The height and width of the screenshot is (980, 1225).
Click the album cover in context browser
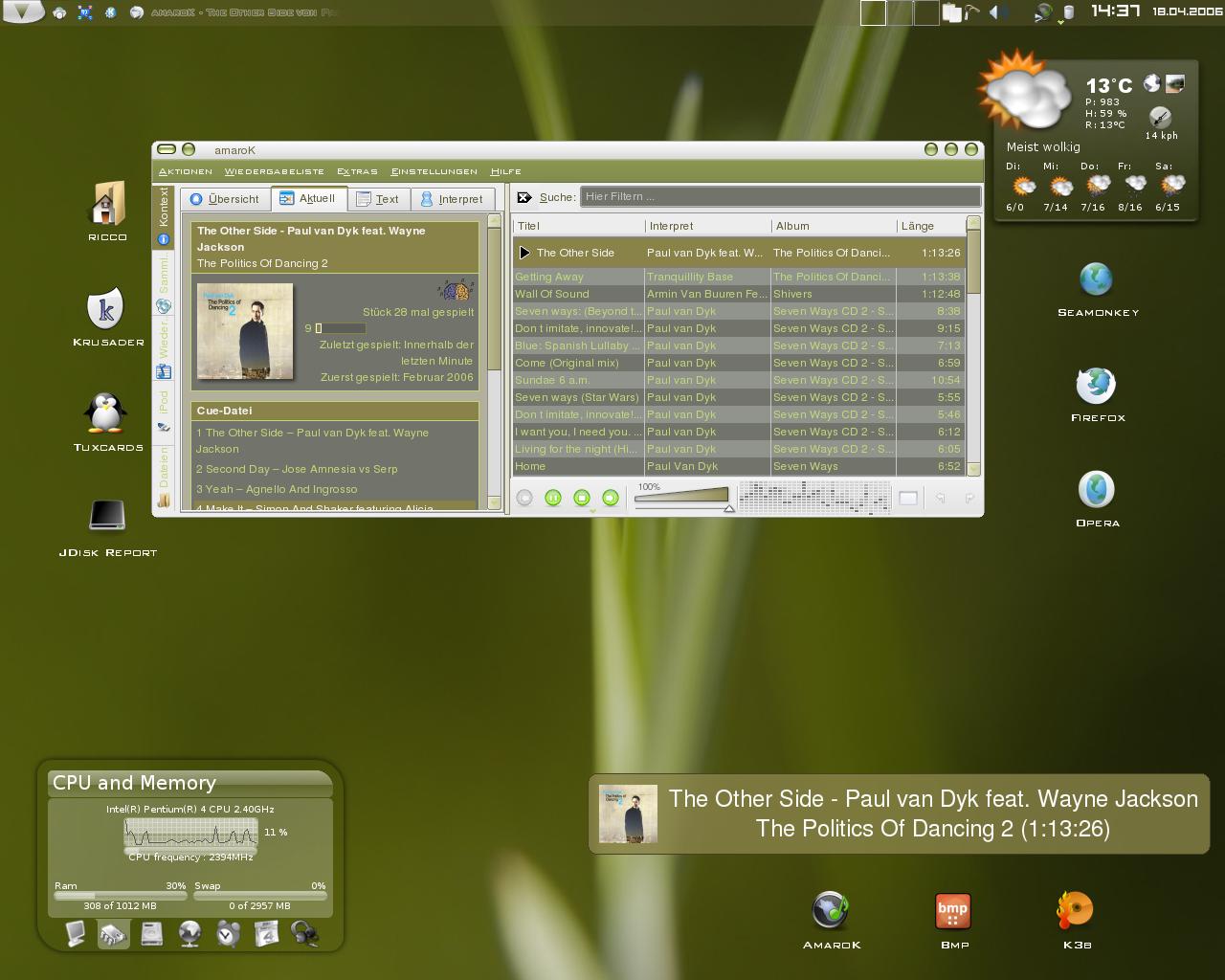pyautogui.click(x=245, y=331)
